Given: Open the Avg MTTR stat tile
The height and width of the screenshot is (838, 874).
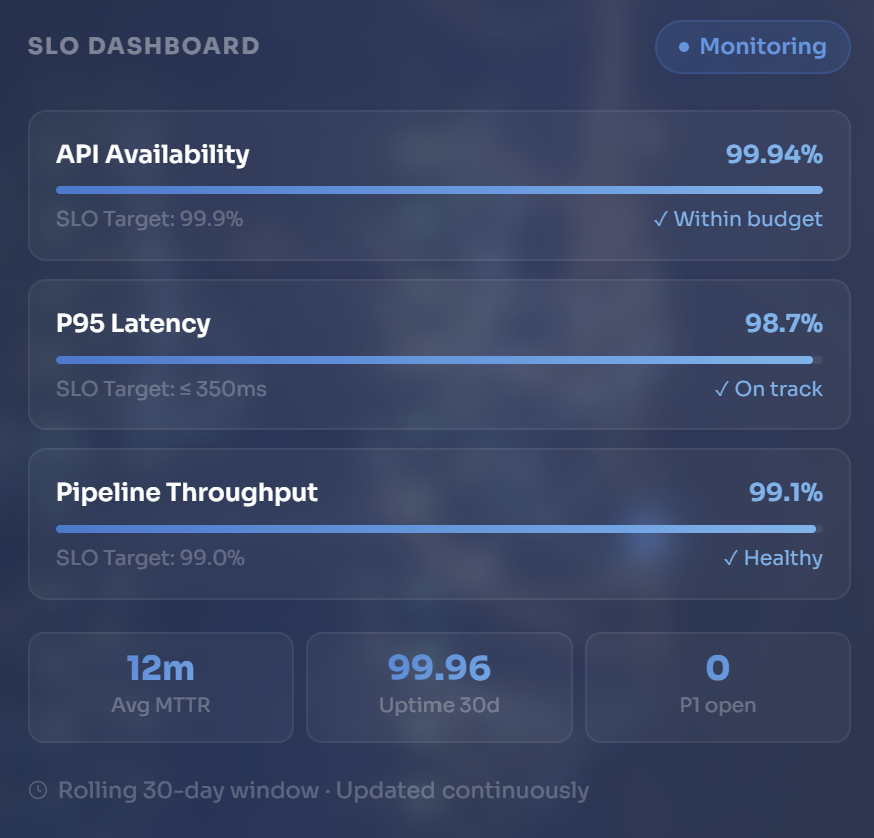Looking at the screenshot, I should point(161,687).
